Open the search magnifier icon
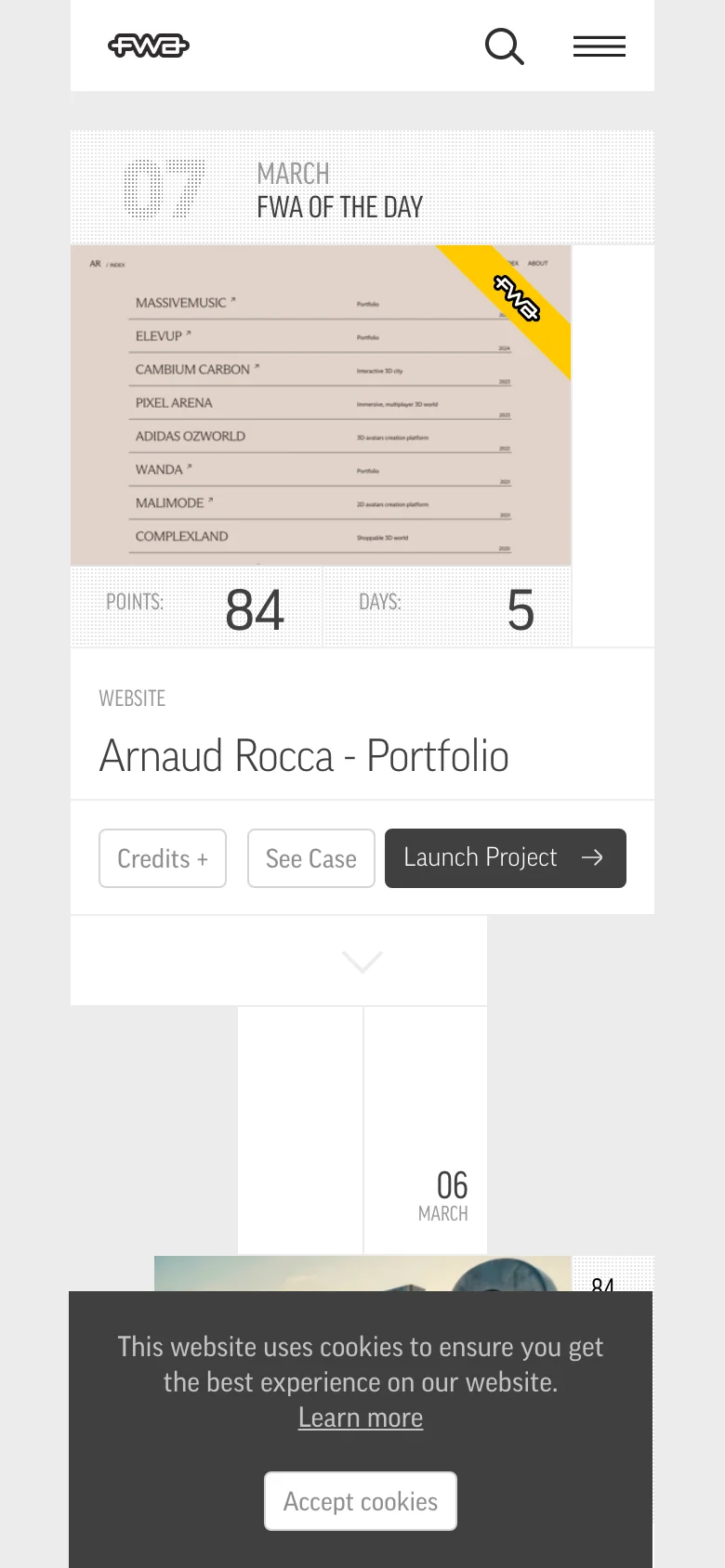 505,46
